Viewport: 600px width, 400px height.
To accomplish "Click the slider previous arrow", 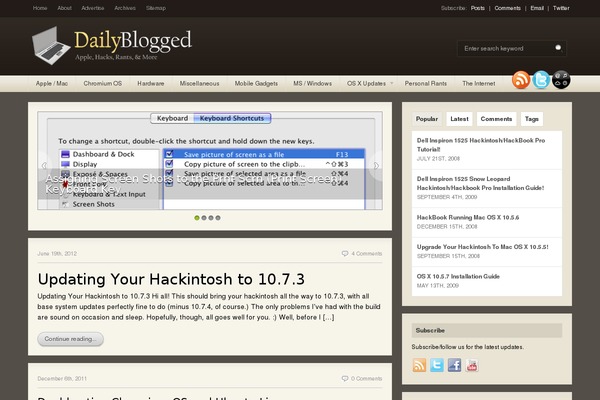I will coord(44,165).
